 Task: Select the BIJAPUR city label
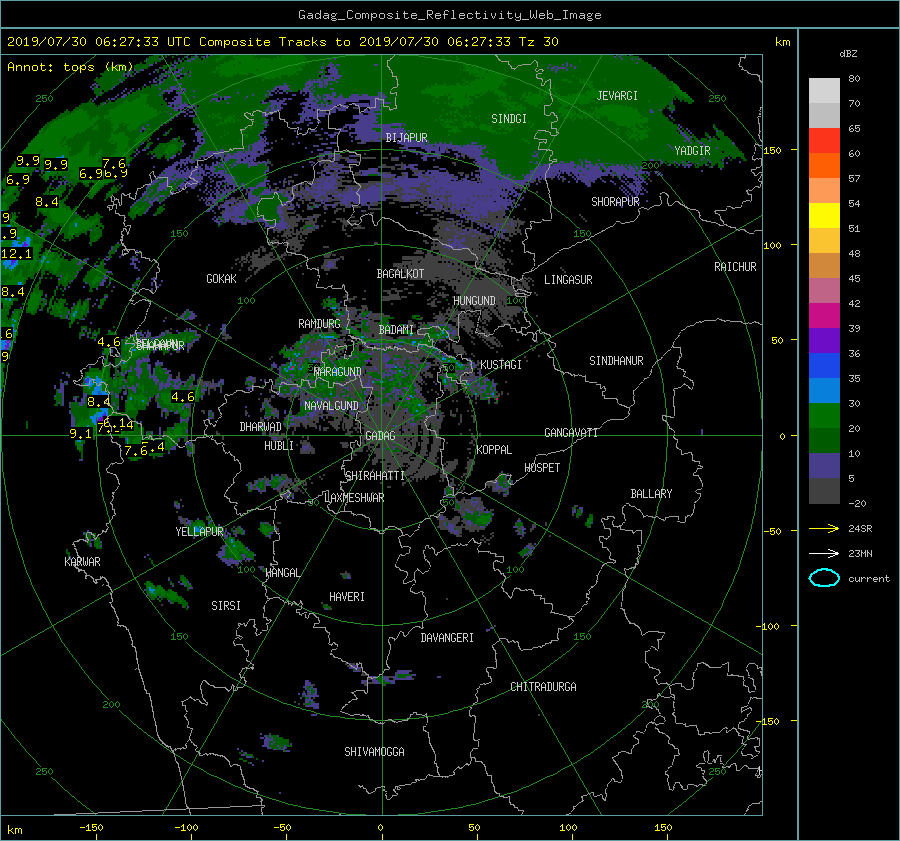[406, 138]
